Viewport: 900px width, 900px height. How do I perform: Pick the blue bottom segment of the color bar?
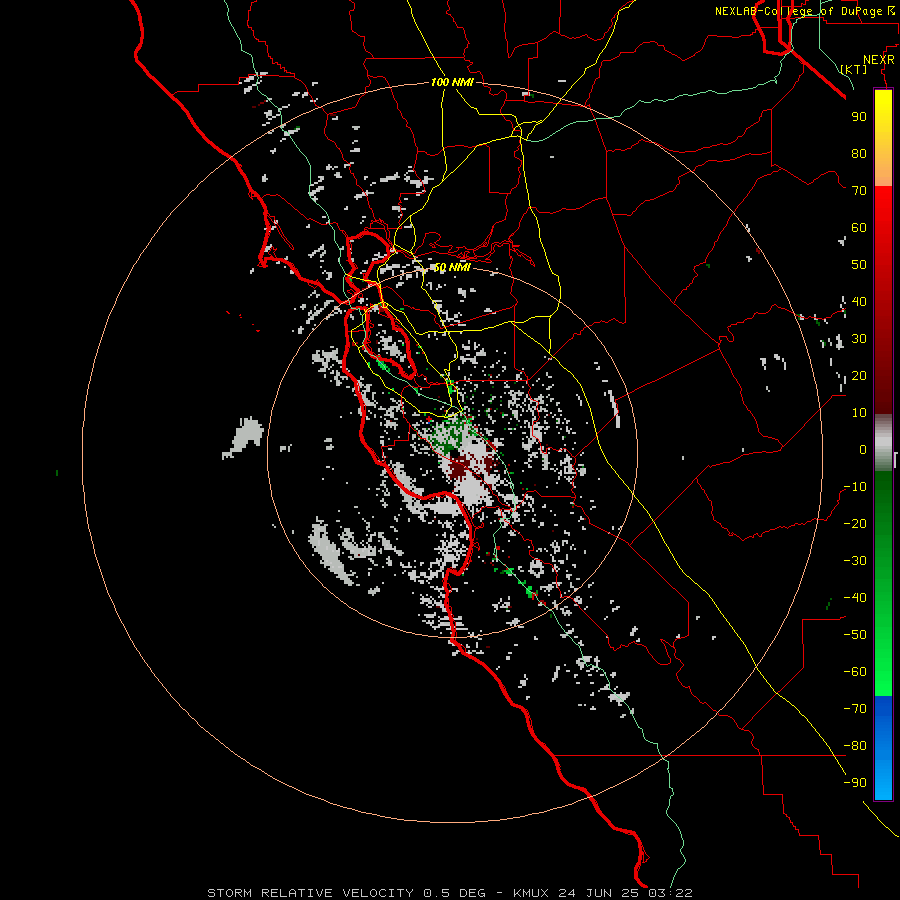point(883,748)
